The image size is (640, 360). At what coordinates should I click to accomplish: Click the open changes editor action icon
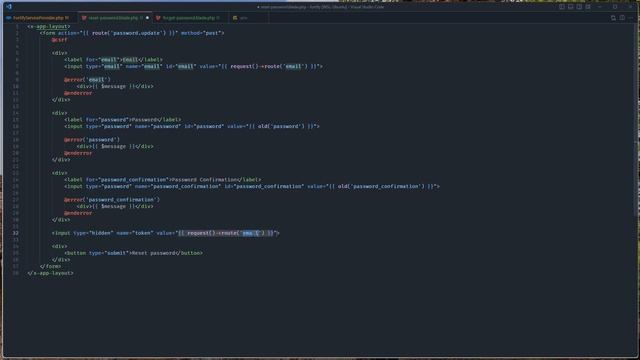point(613,18)
